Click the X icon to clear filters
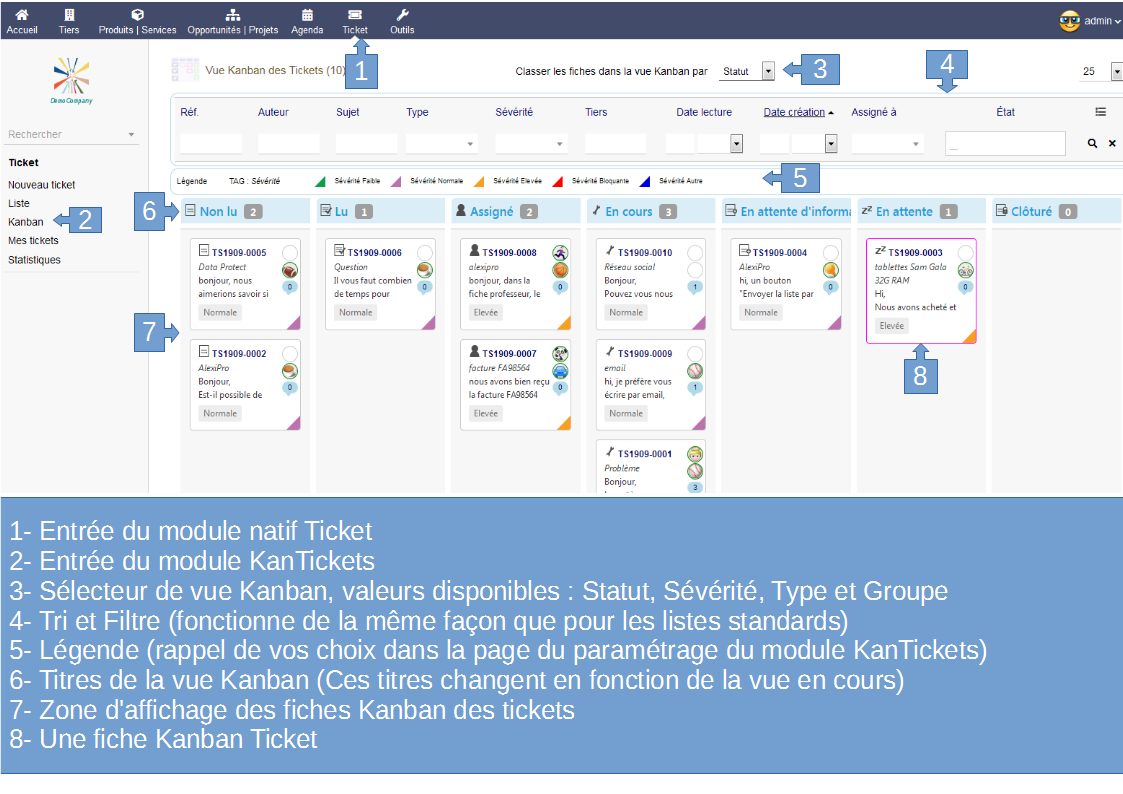 tap(1111, 144)
